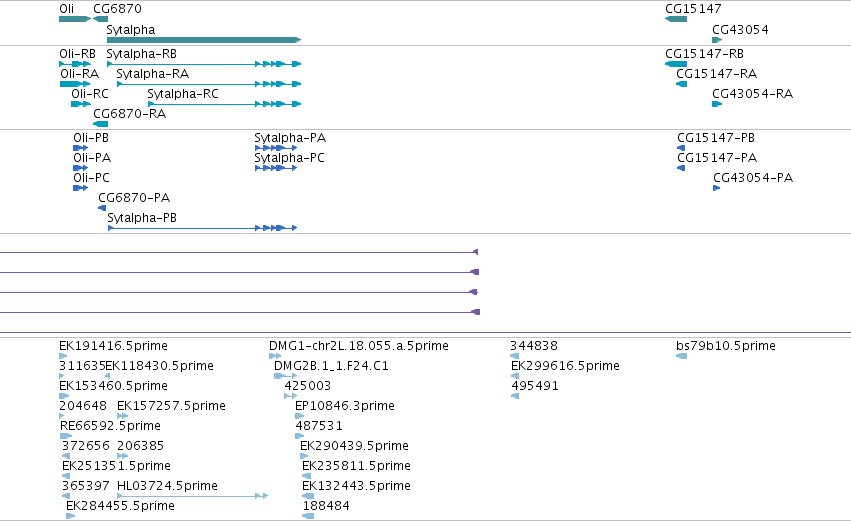Click the EK299616.5prime feature label
The width and height of the screenshot is (851, 521).
pos(565,366)
